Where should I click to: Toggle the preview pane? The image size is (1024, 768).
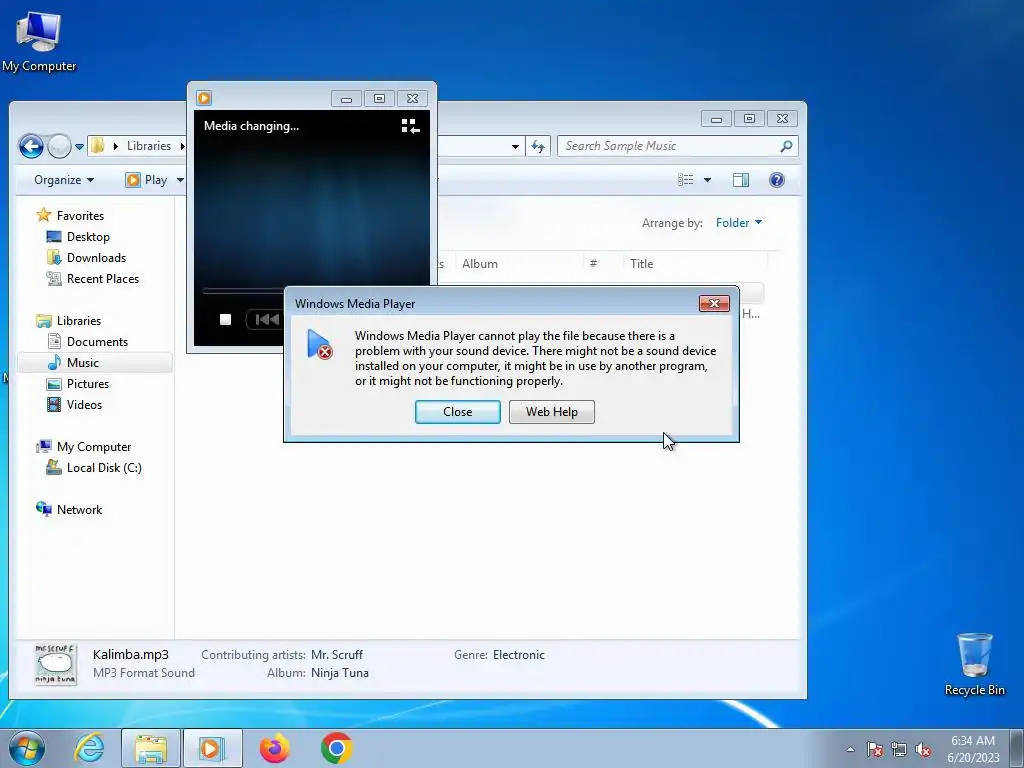[x=741, y=180]
